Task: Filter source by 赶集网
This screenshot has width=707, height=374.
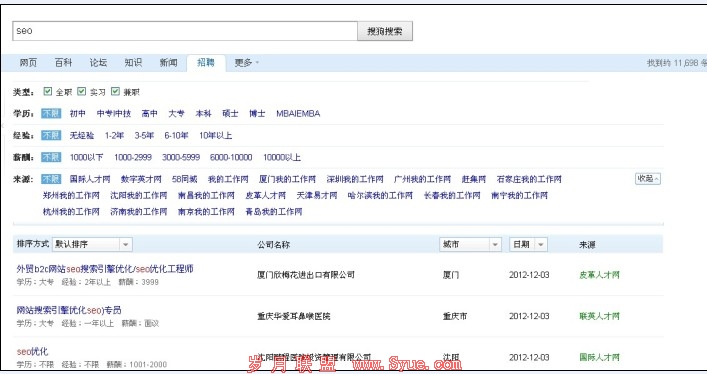Action: (474, 179)
